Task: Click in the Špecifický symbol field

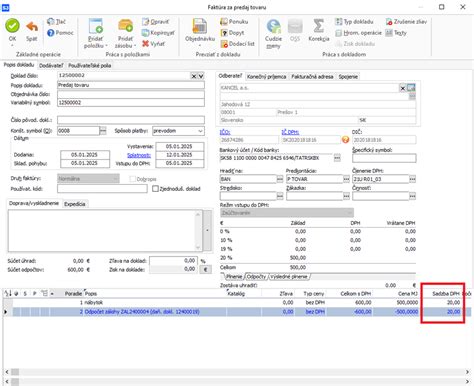Action: click(x=384, y=158)
